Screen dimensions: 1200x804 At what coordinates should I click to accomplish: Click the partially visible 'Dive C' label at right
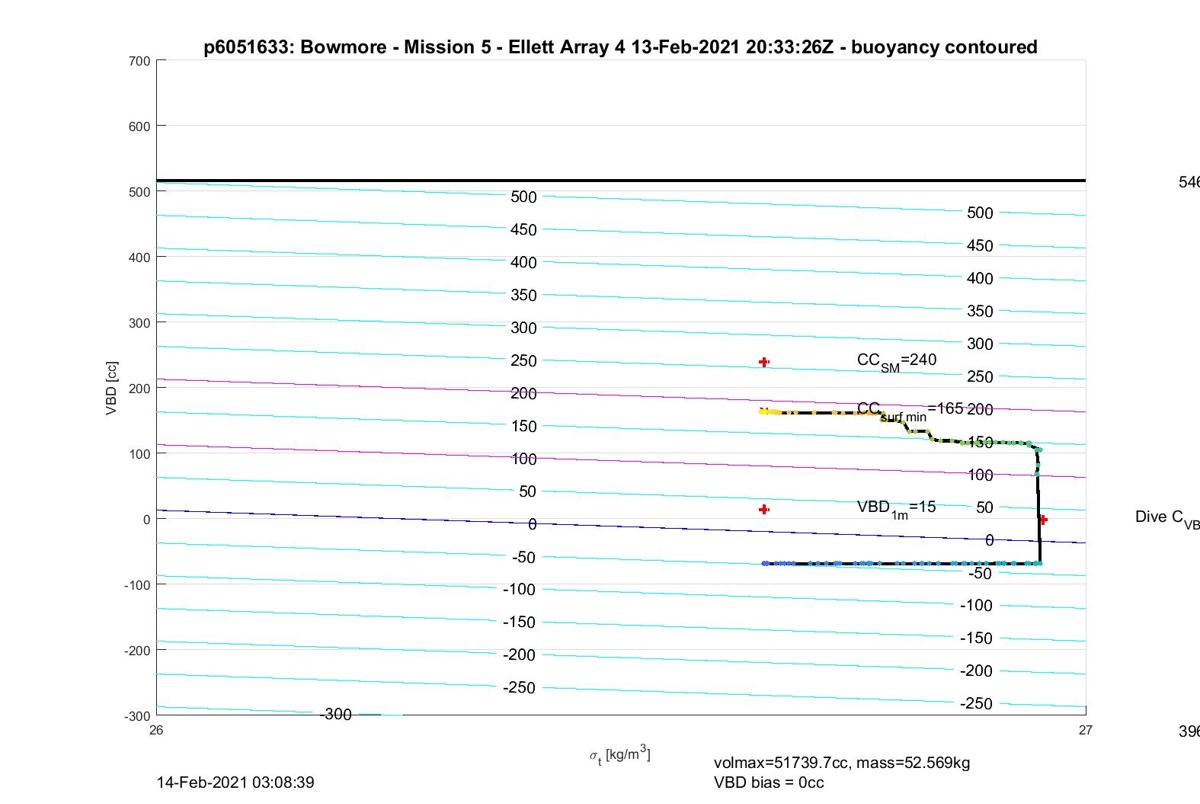pos(1167,518)
